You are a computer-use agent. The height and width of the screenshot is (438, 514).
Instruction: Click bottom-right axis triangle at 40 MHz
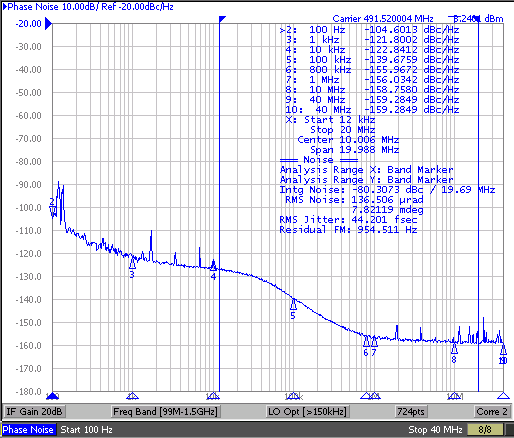503,396
